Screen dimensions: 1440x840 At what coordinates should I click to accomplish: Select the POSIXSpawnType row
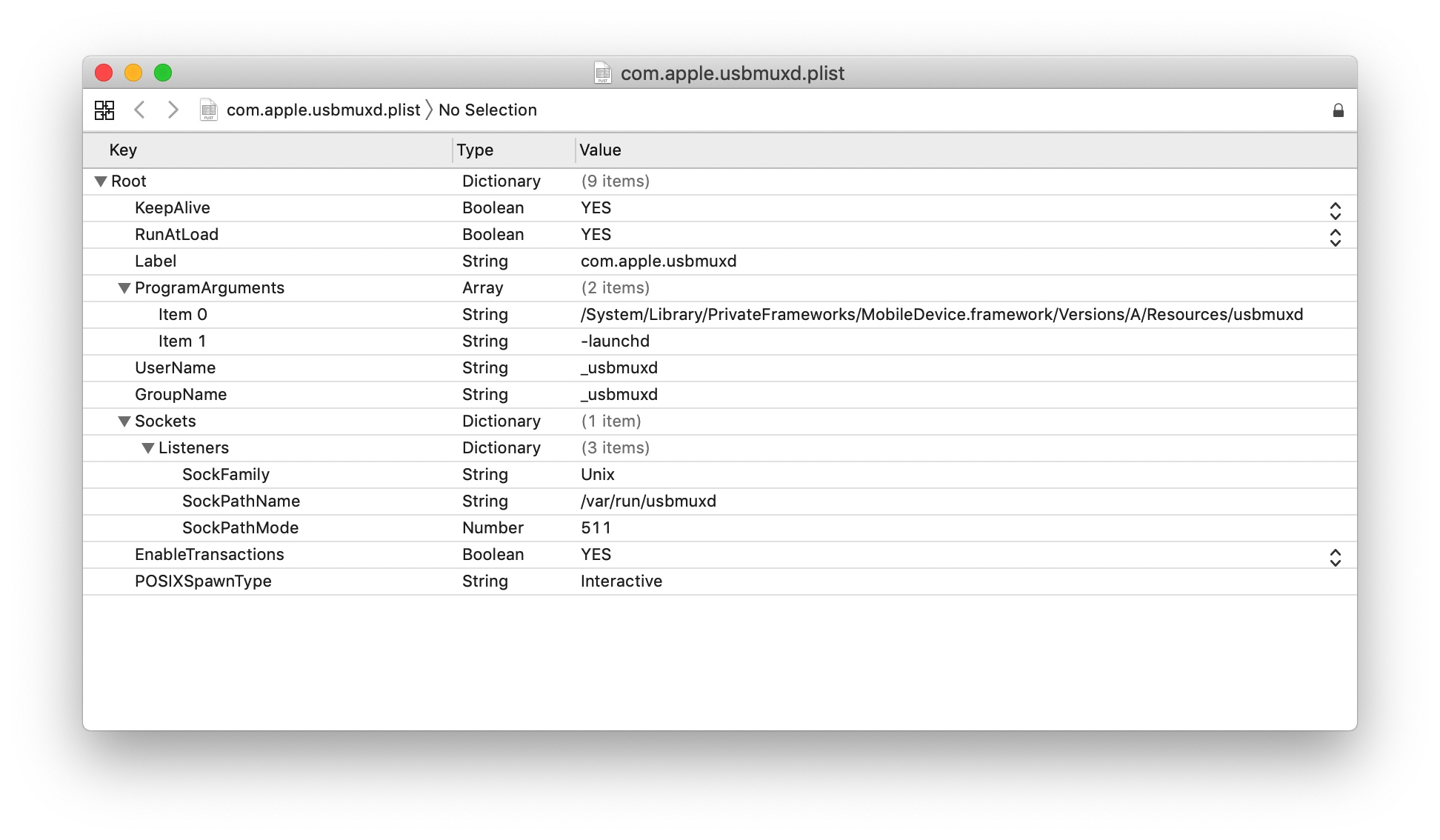(x=203, y=581)
